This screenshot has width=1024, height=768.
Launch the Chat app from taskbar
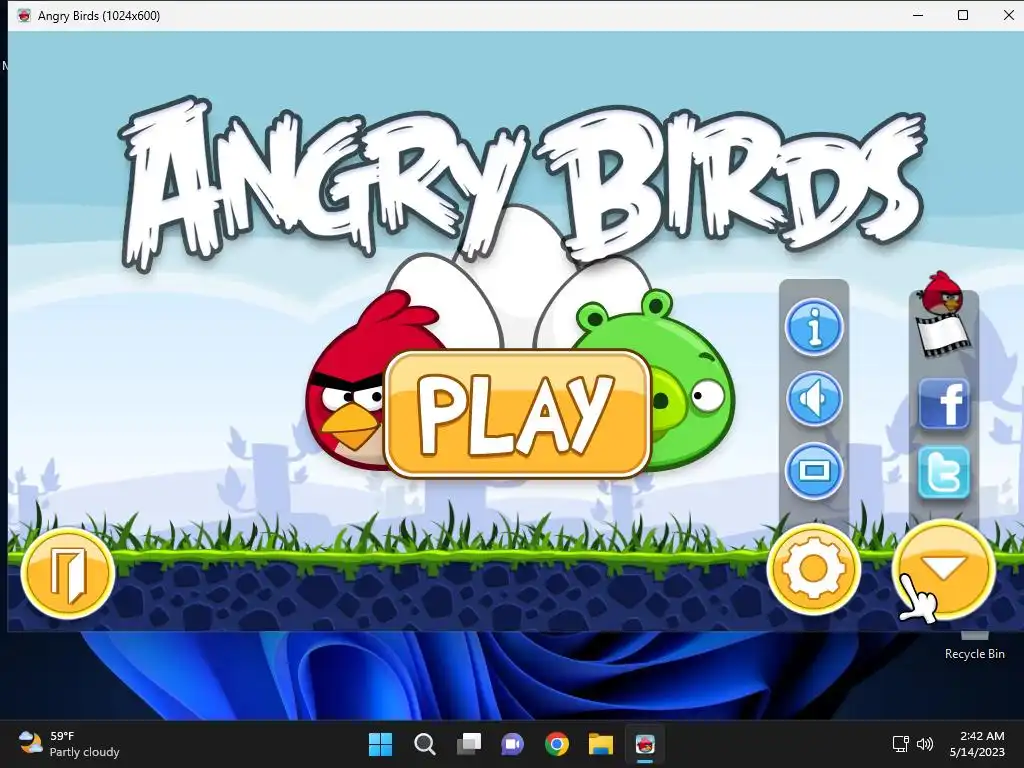(513, 744)
